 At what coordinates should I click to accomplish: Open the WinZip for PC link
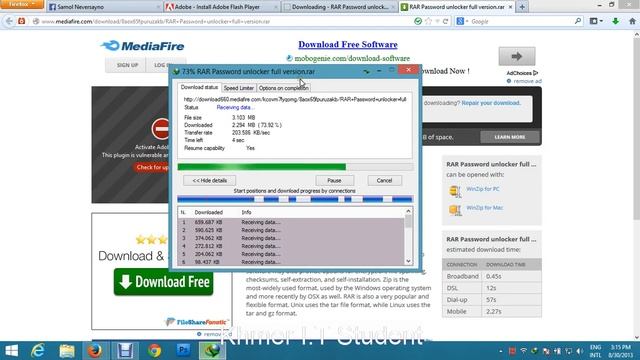click(483, 189)
